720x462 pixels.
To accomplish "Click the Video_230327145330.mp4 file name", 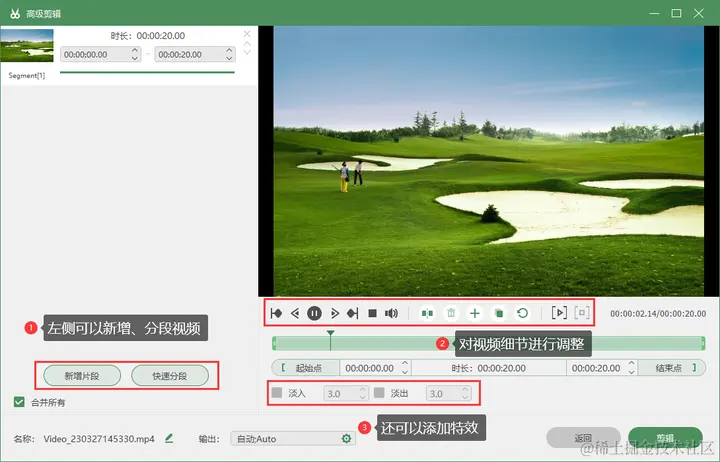I will (x=99, y=439).
